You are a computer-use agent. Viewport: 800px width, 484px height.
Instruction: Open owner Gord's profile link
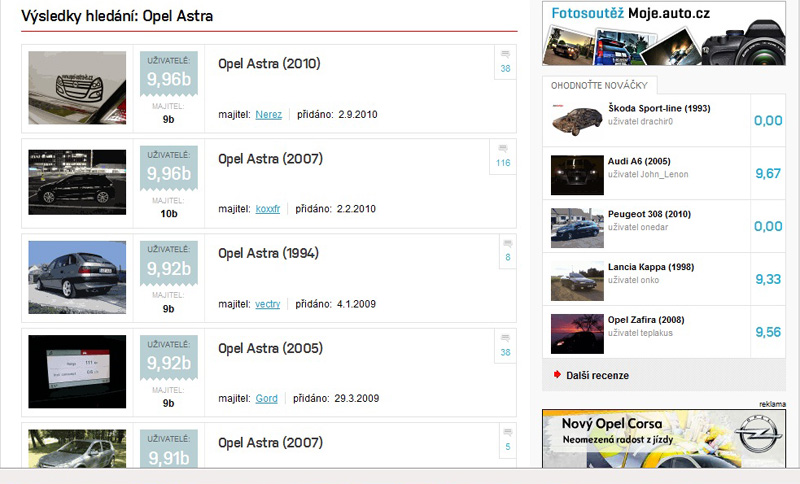[x=266, y=398]
